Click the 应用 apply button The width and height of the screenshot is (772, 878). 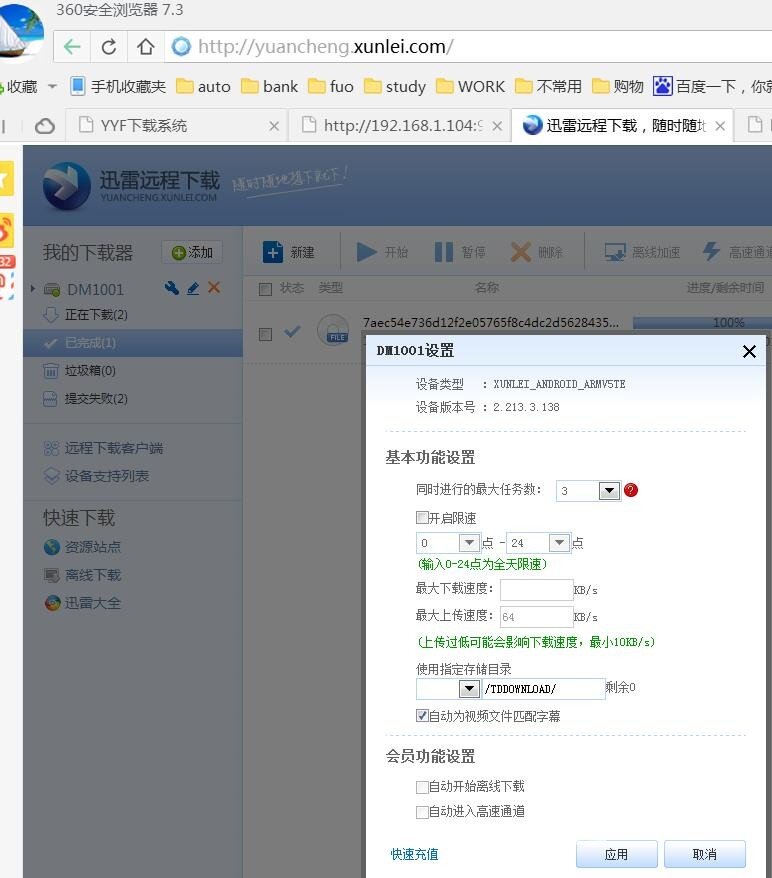[x=616, y=854]
